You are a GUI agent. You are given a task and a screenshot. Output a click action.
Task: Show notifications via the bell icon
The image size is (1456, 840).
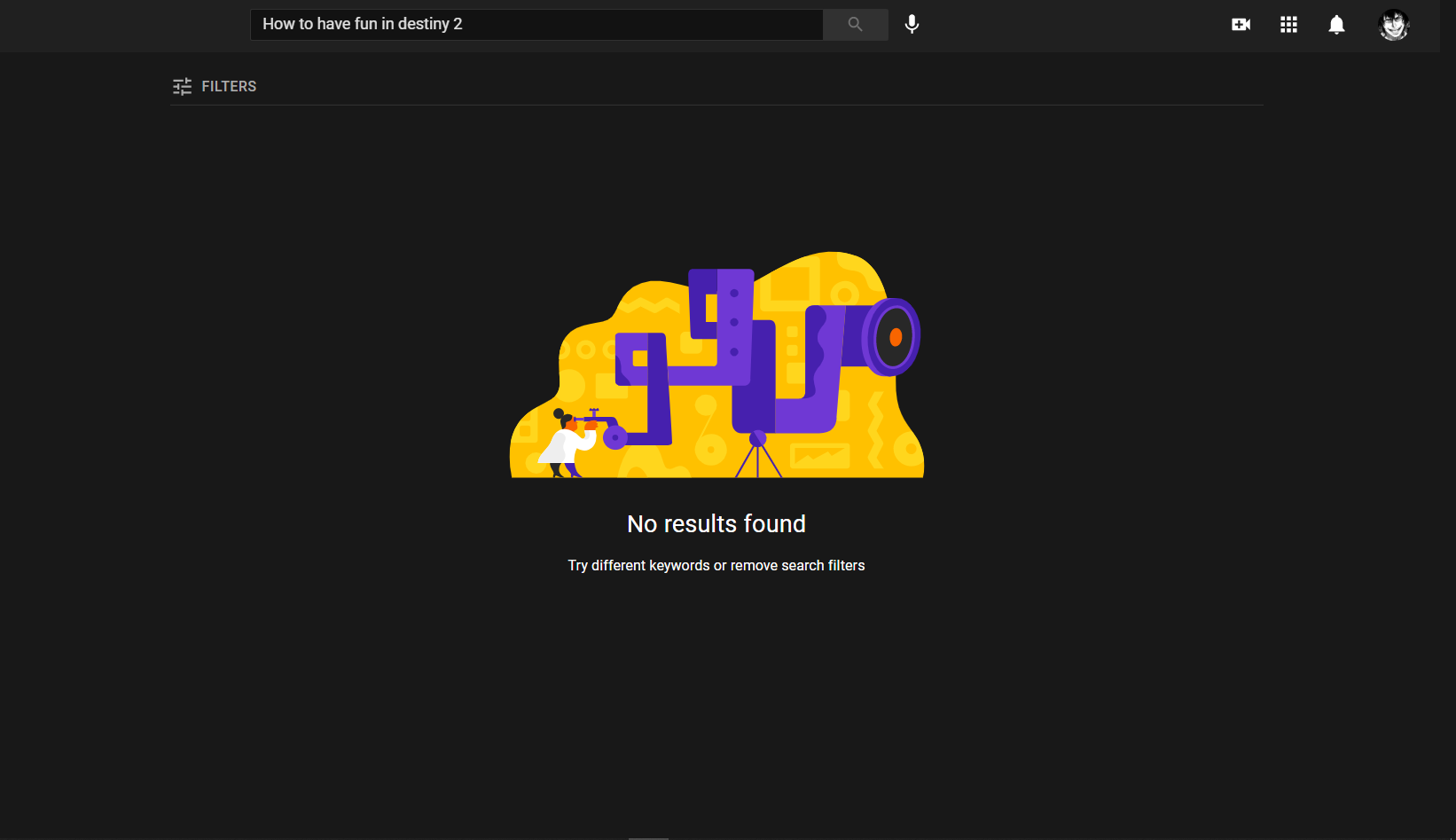coord(1336,25)
